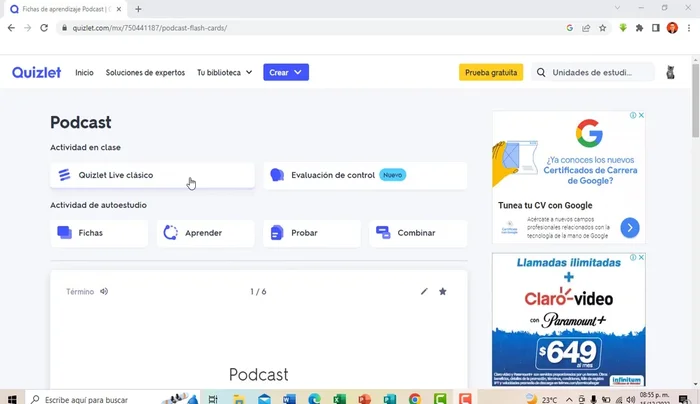Star the current flashcard

[442, 292]
